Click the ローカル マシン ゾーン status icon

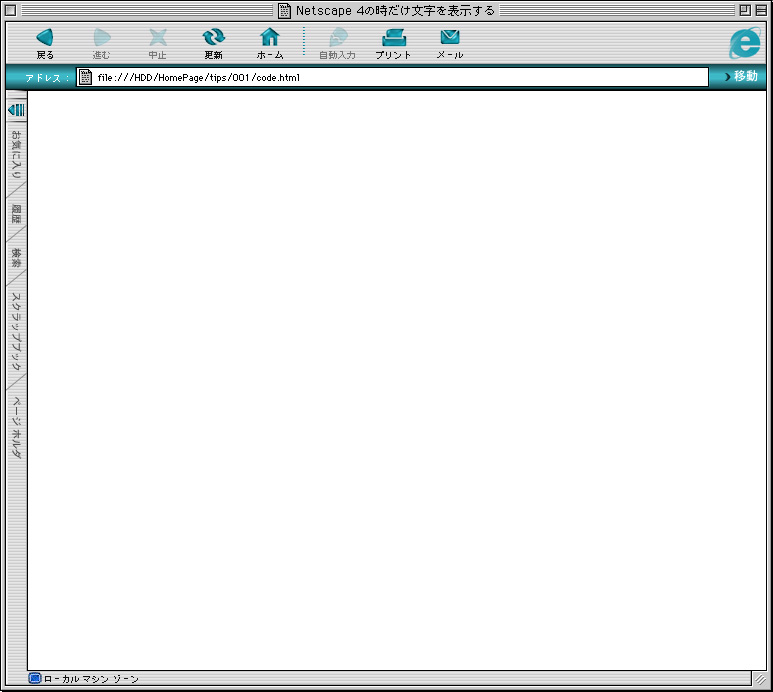(35, 678)
